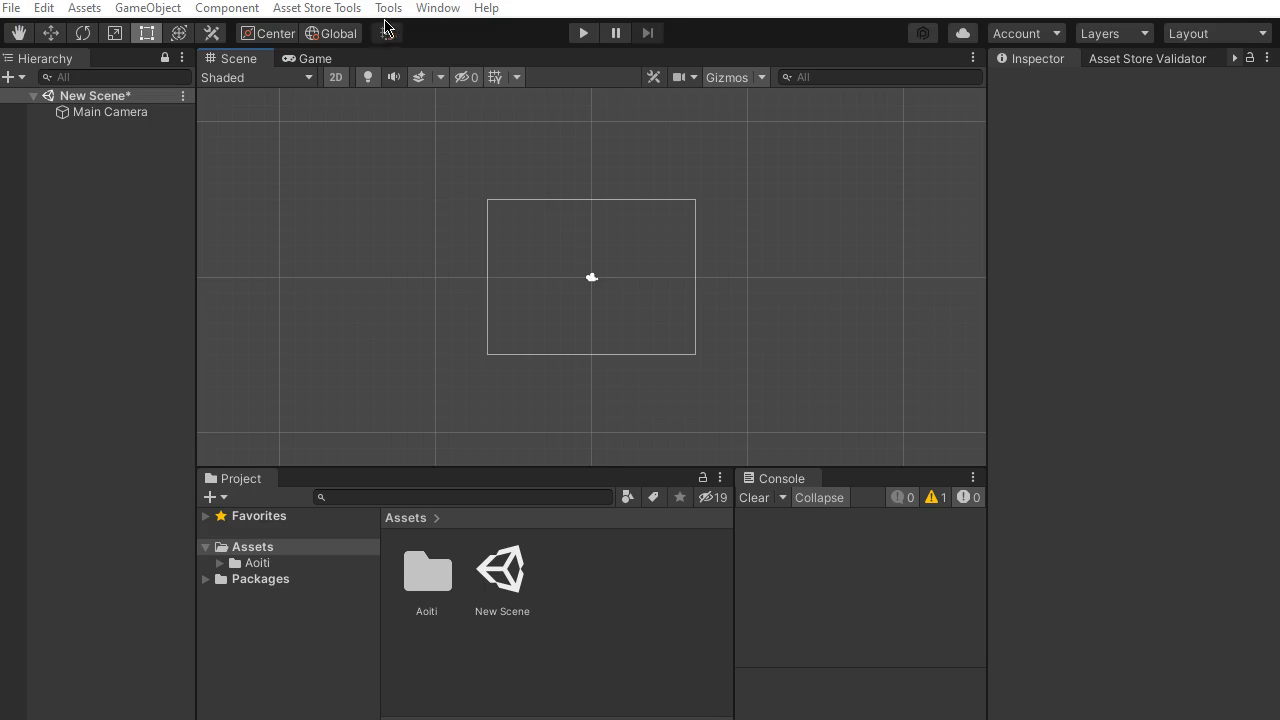Viewport: 1280px width, 720px height.
Task: Click the Pause button
Action: (615, 33)
